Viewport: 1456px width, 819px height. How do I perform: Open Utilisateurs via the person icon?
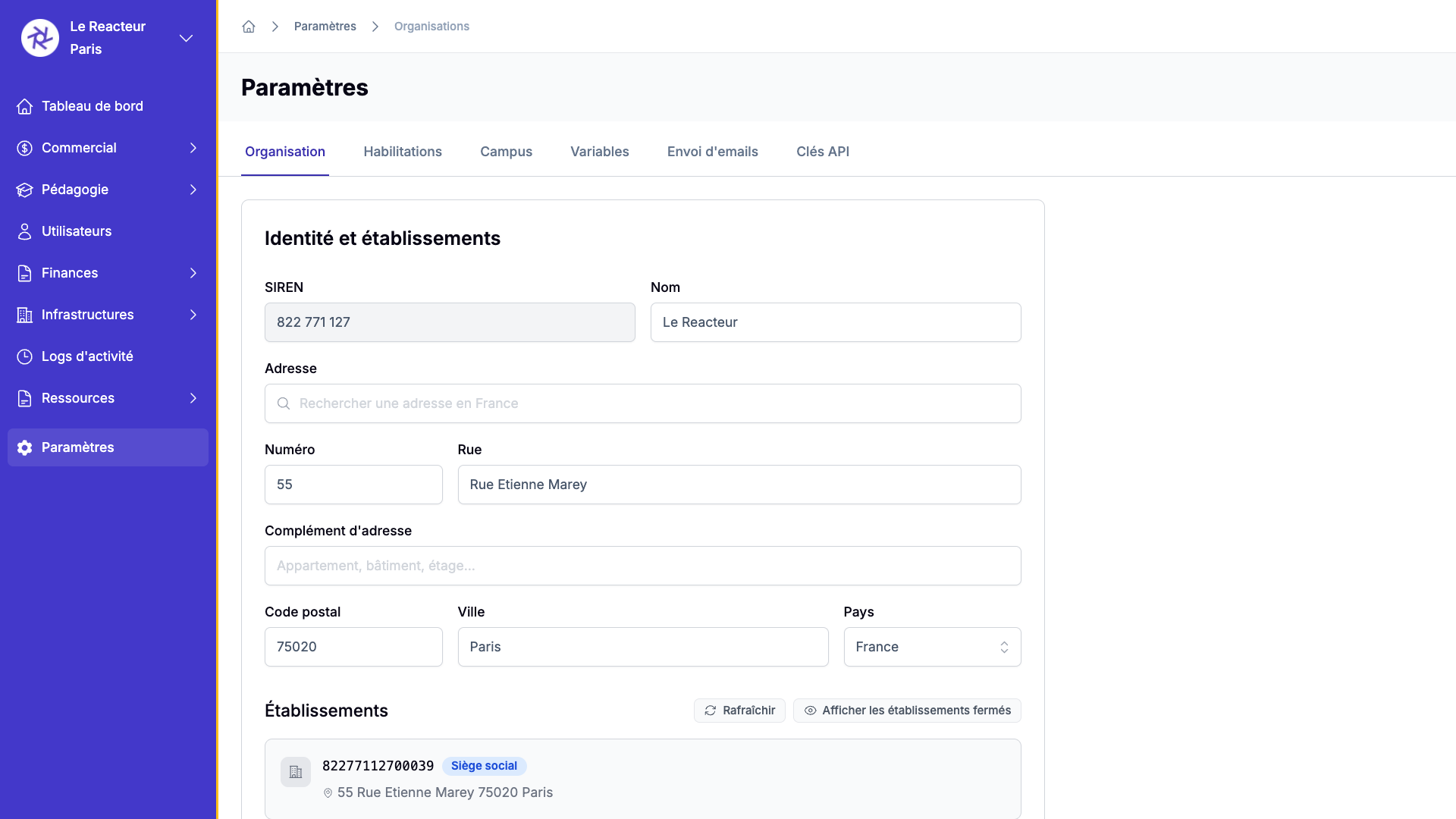(25, 231)
